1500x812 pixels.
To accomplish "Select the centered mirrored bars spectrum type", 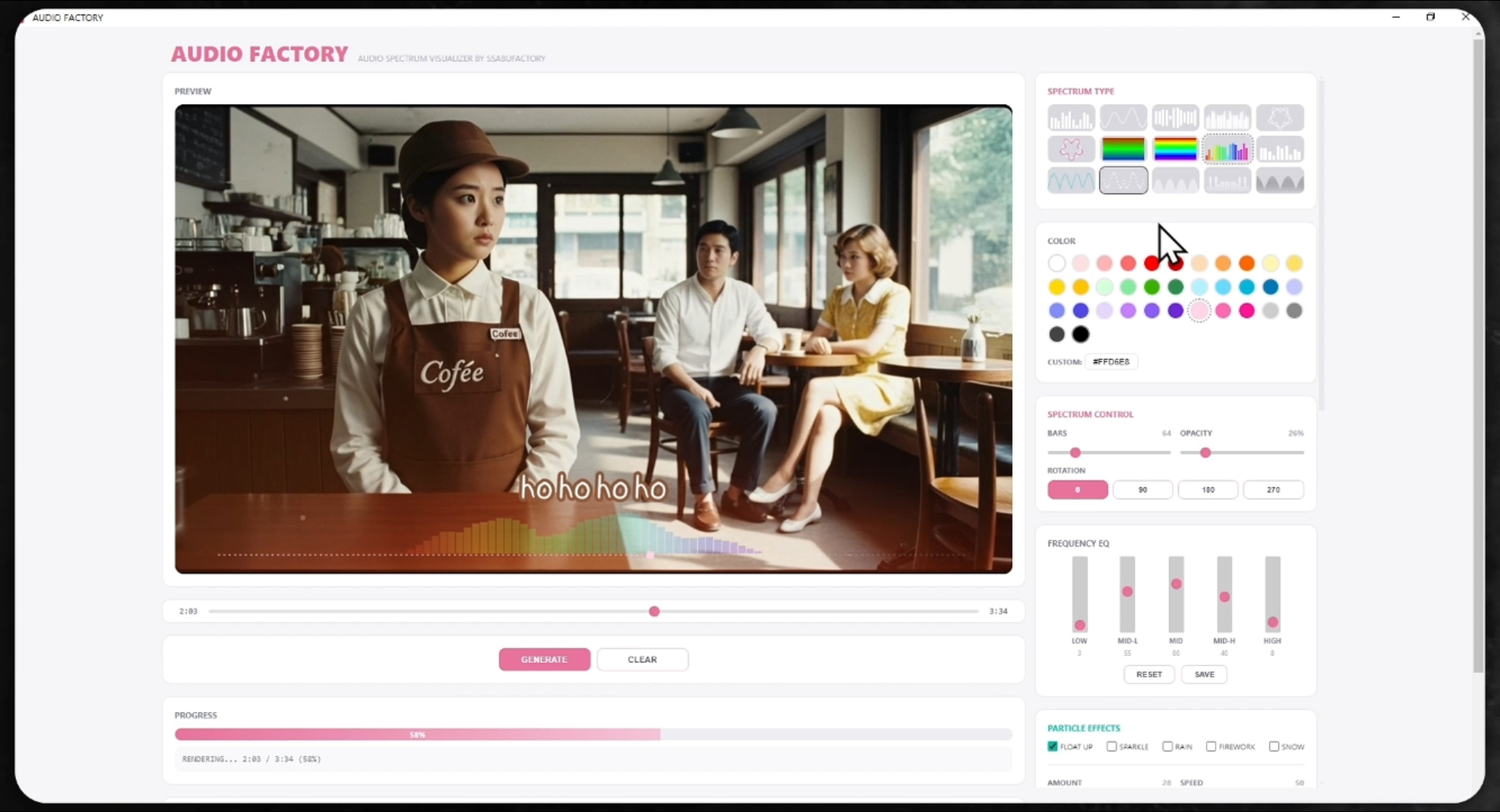I will coord(1175,118).
